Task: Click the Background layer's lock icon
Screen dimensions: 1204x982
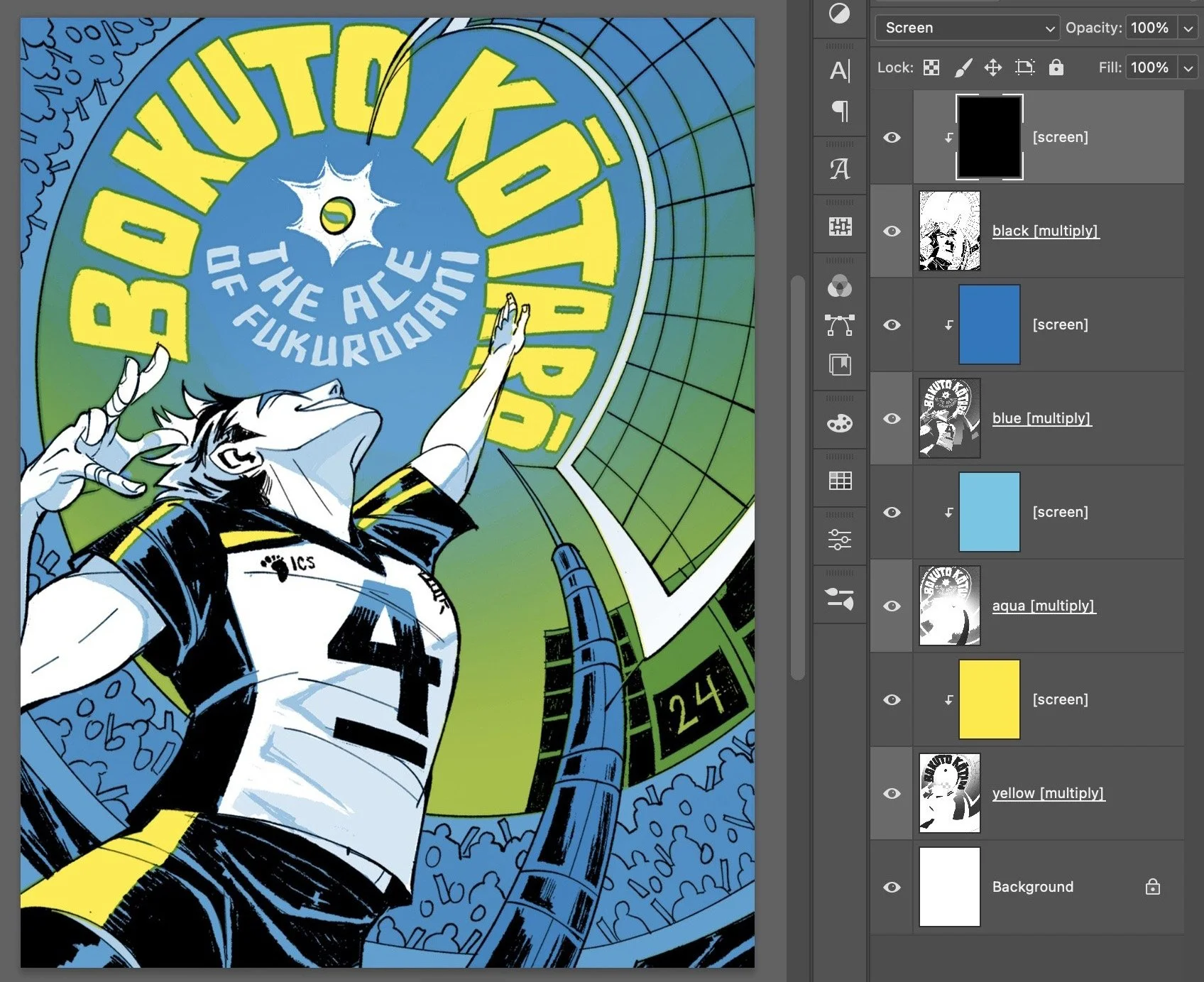Action: click(1153, 886)
